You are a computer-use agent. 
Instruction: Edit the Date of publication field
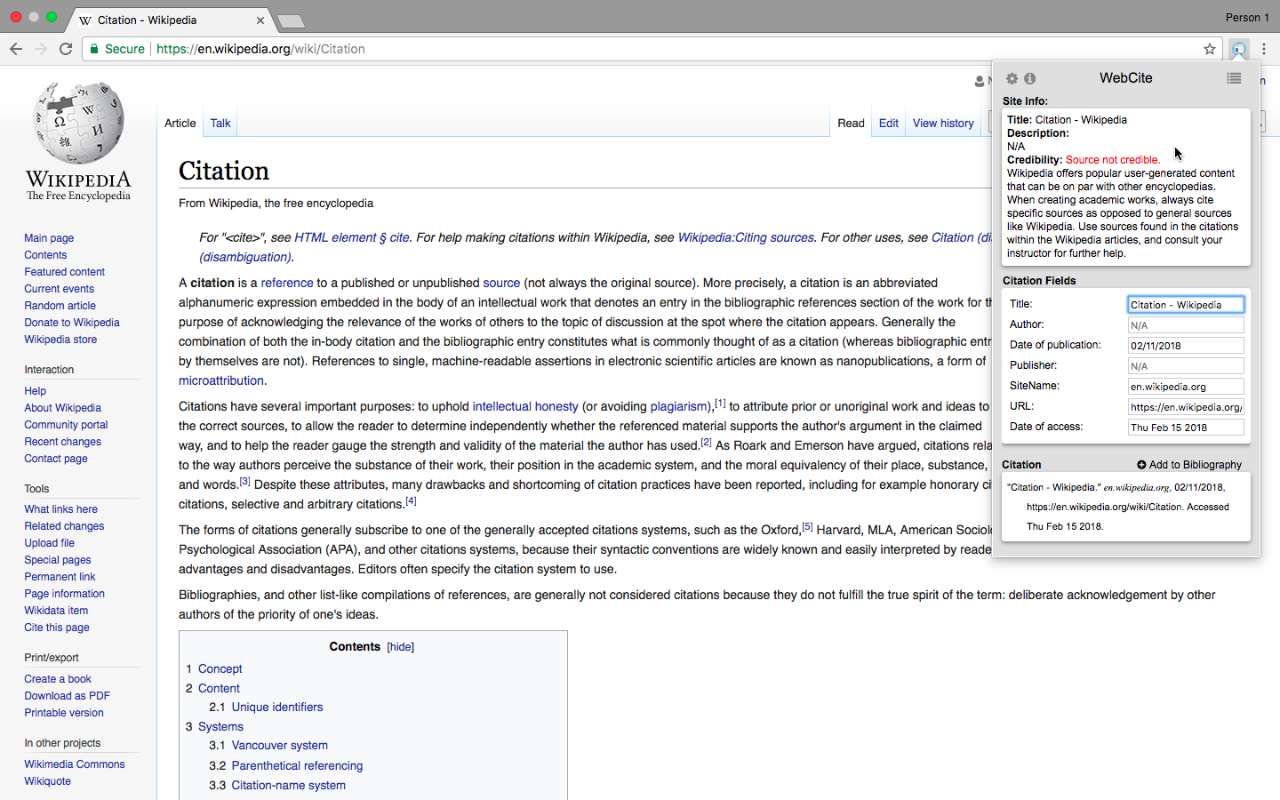coord(1186,345)
